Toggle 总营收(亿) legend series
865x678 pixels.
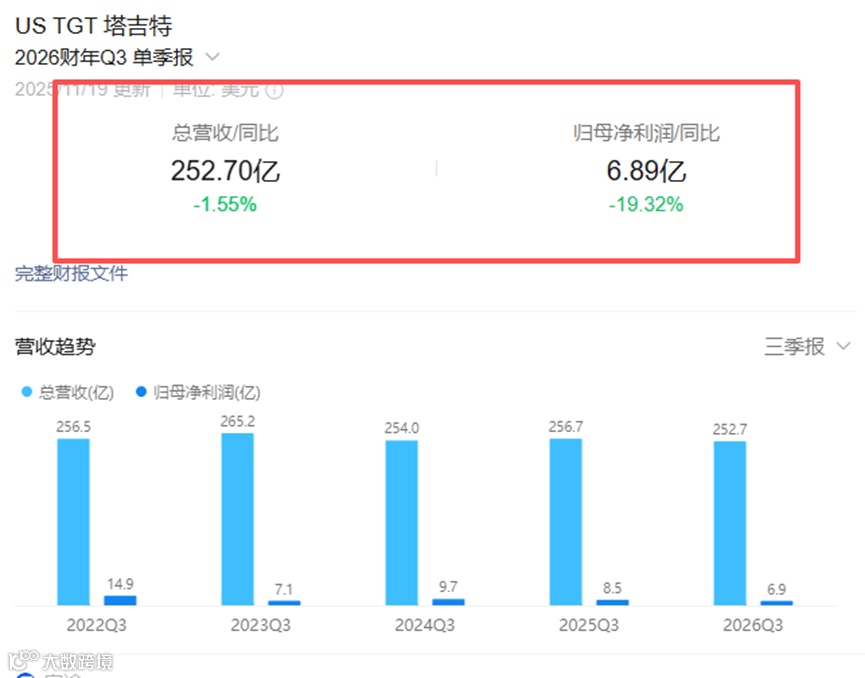(67, 392)
